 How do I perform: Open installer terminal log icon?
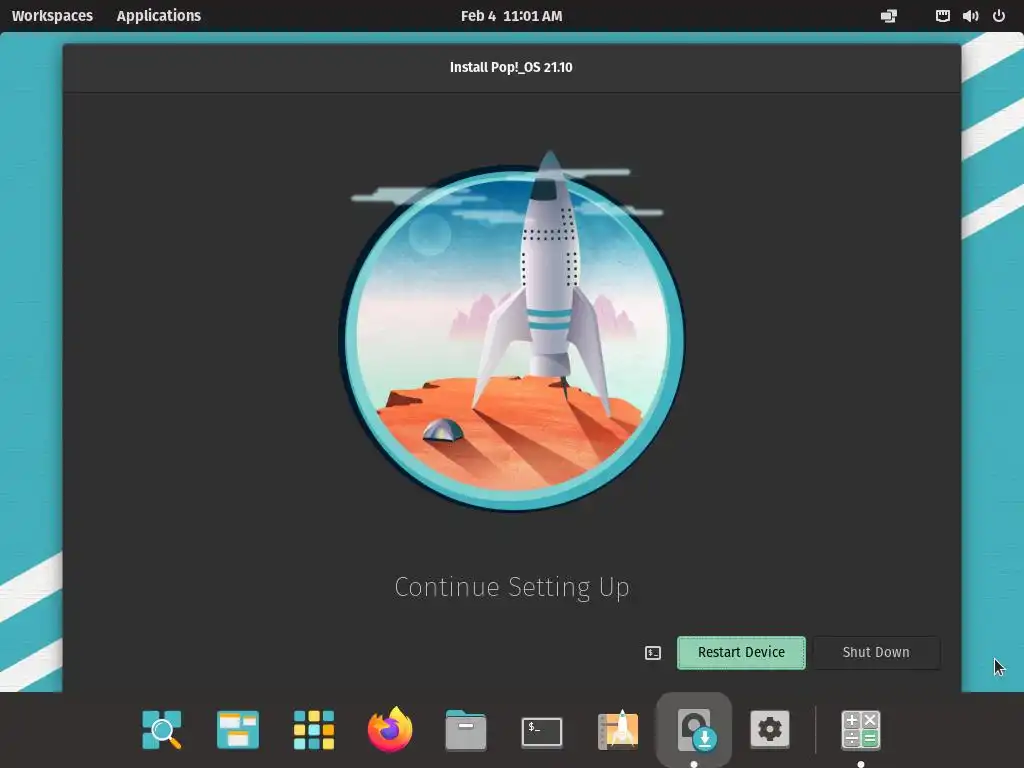[653, 652]
